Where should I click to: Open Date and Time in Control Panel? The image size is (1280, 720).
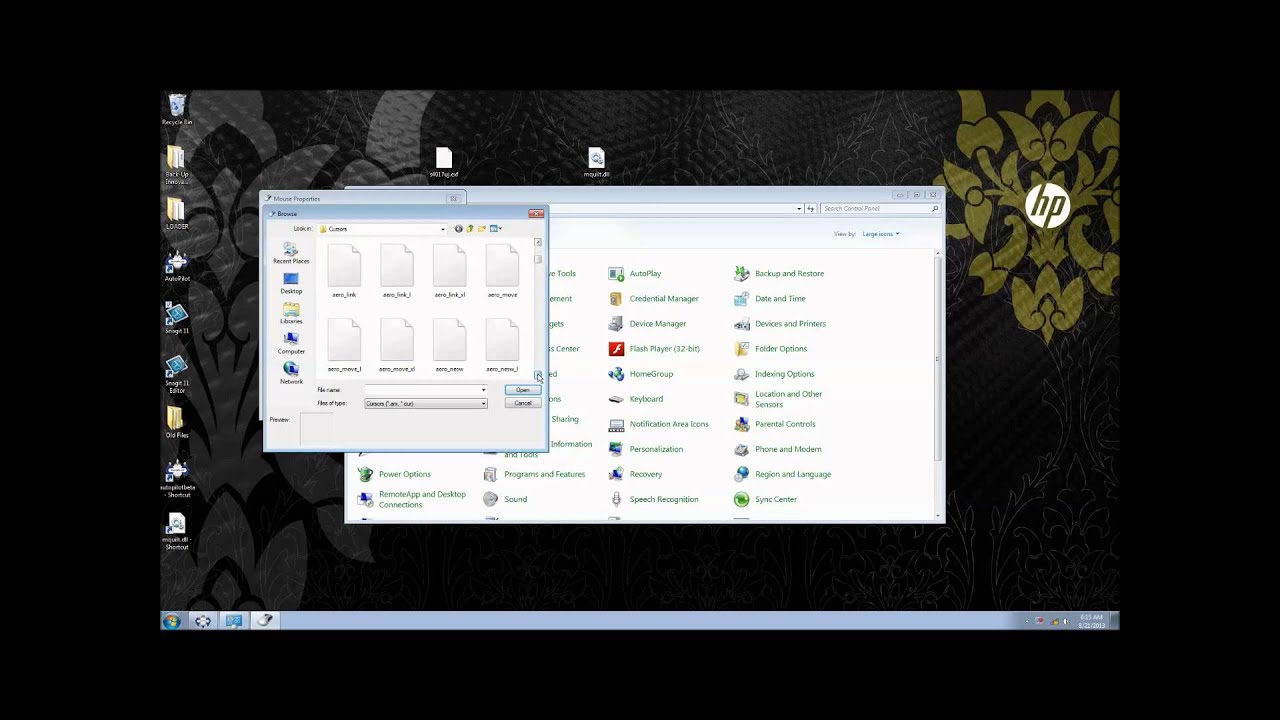pos(770,298)
